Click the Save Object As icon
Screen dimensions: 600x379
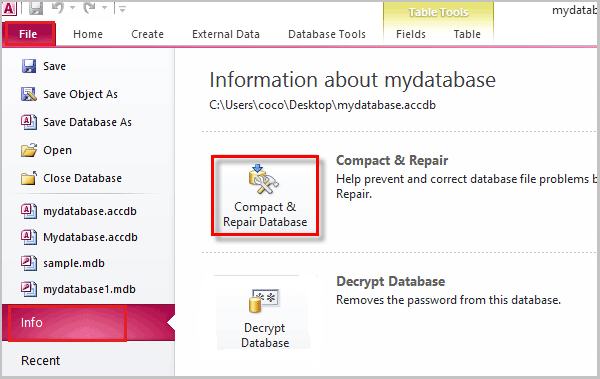point(29,94)
